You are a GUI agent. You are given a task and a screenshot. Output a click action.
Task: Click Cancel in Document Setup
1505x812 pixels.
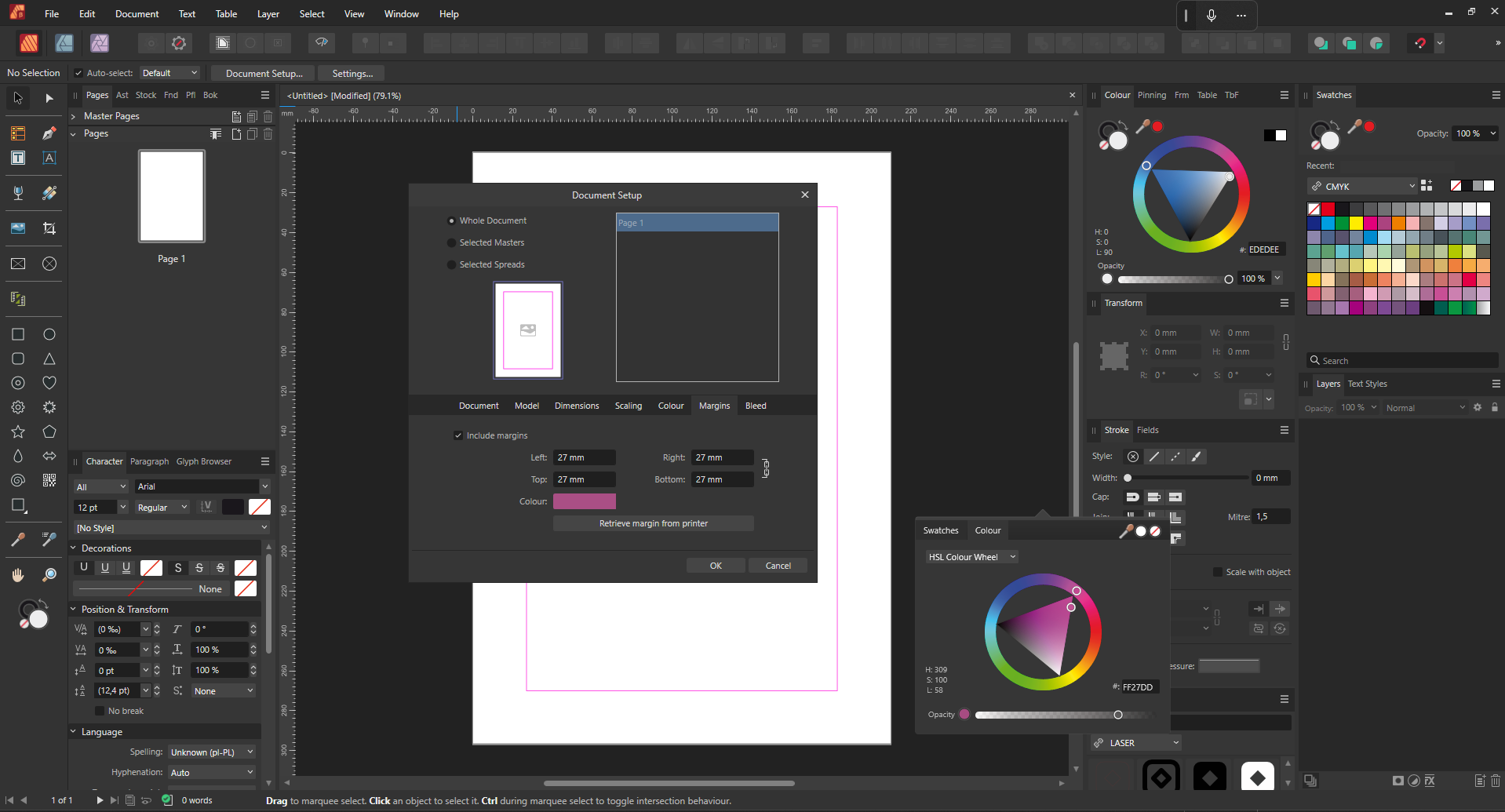778,566
